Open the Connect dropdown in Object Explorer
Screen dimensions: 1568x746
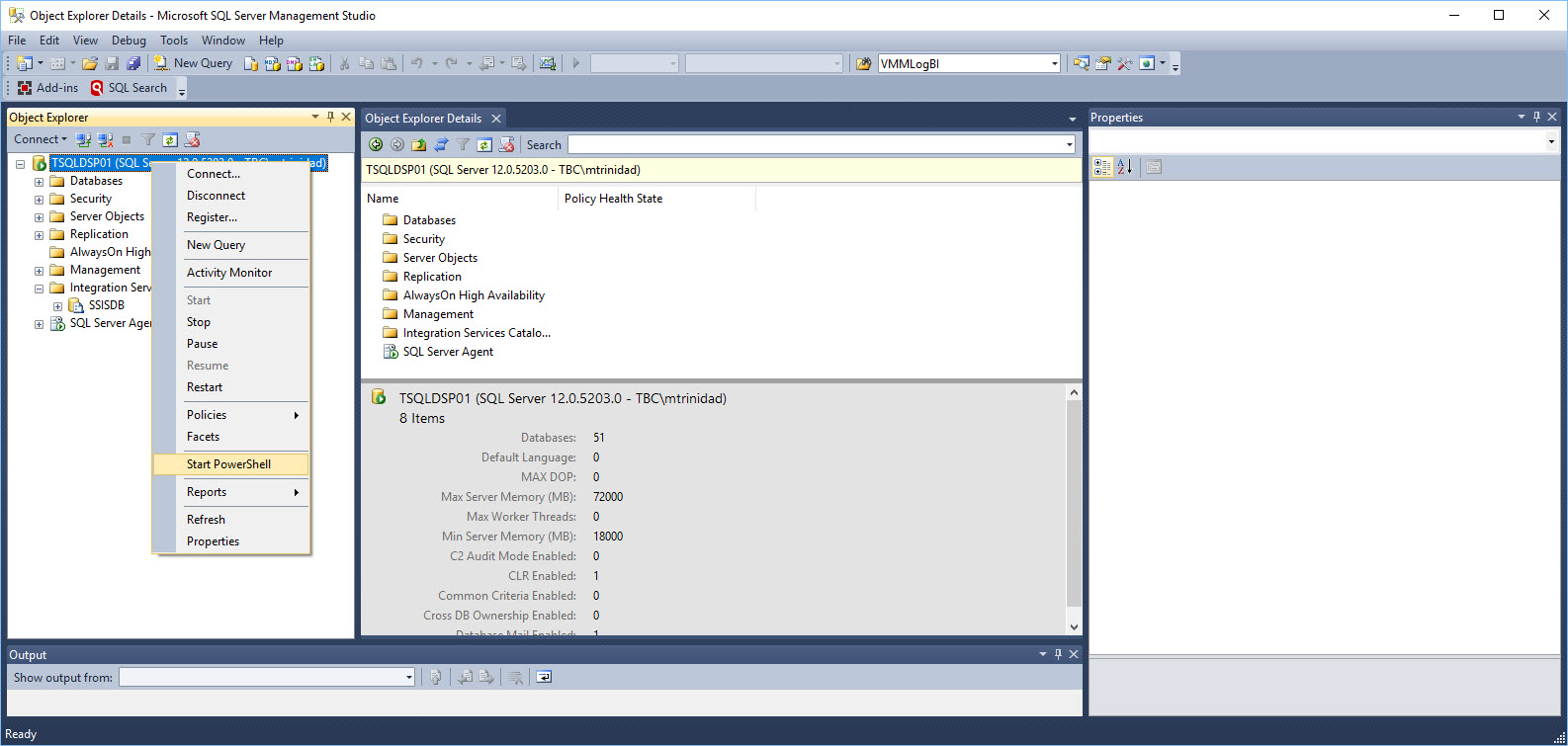41,139
